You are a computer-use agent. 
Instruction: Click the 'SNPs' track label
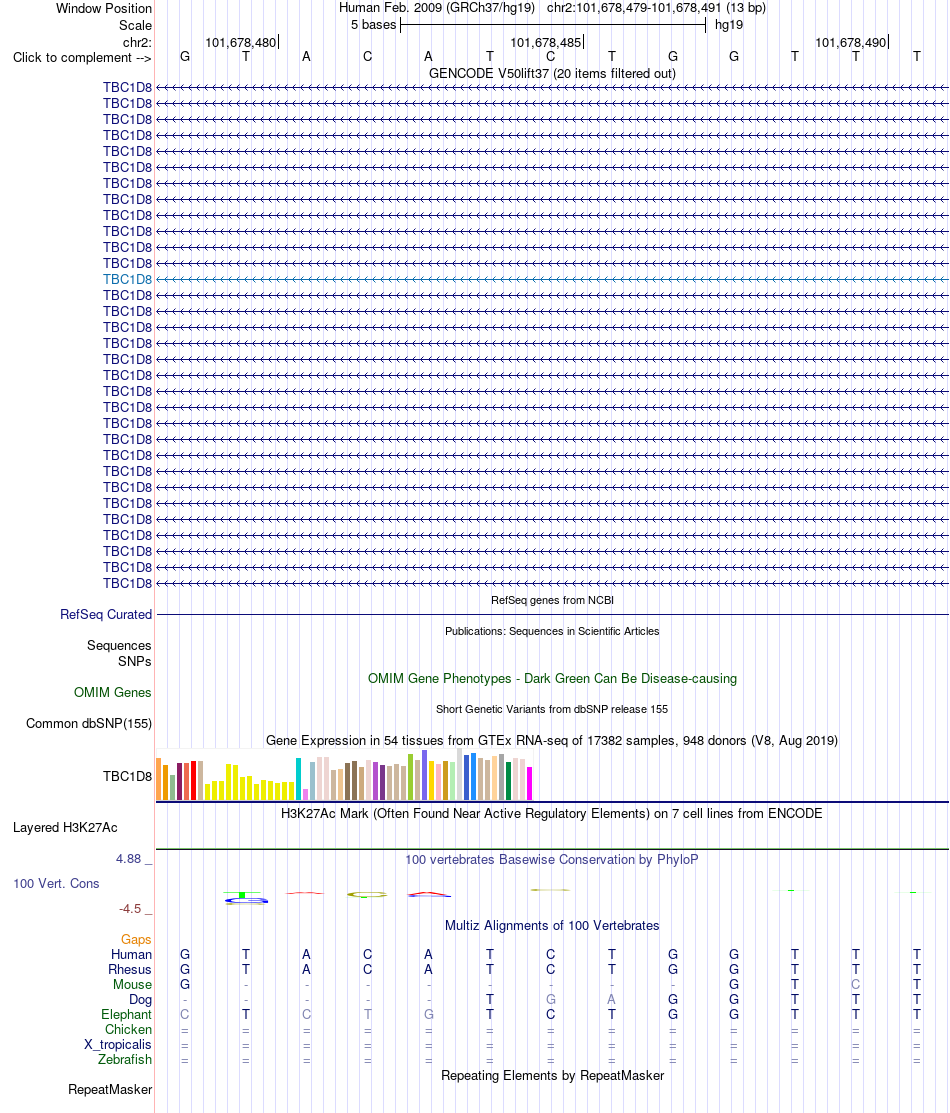pos(135,662)
